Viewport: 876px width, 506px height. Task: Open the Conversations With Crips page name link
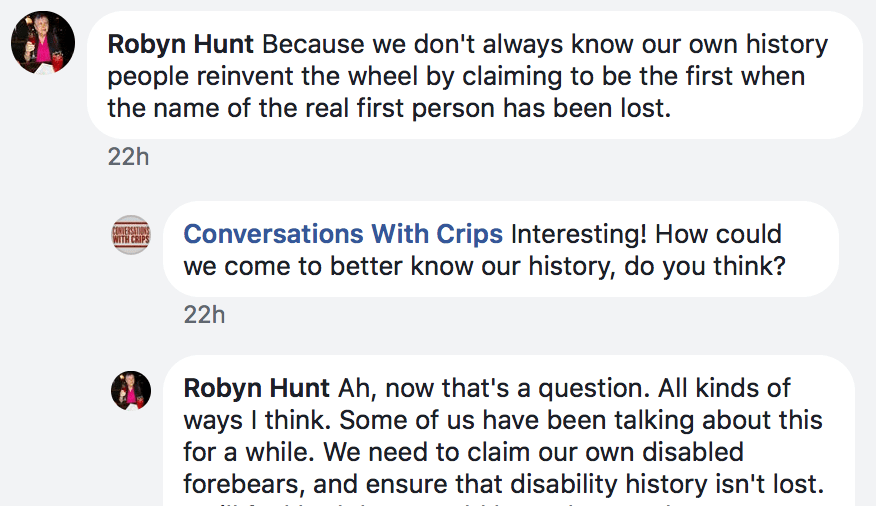(343, 234)
